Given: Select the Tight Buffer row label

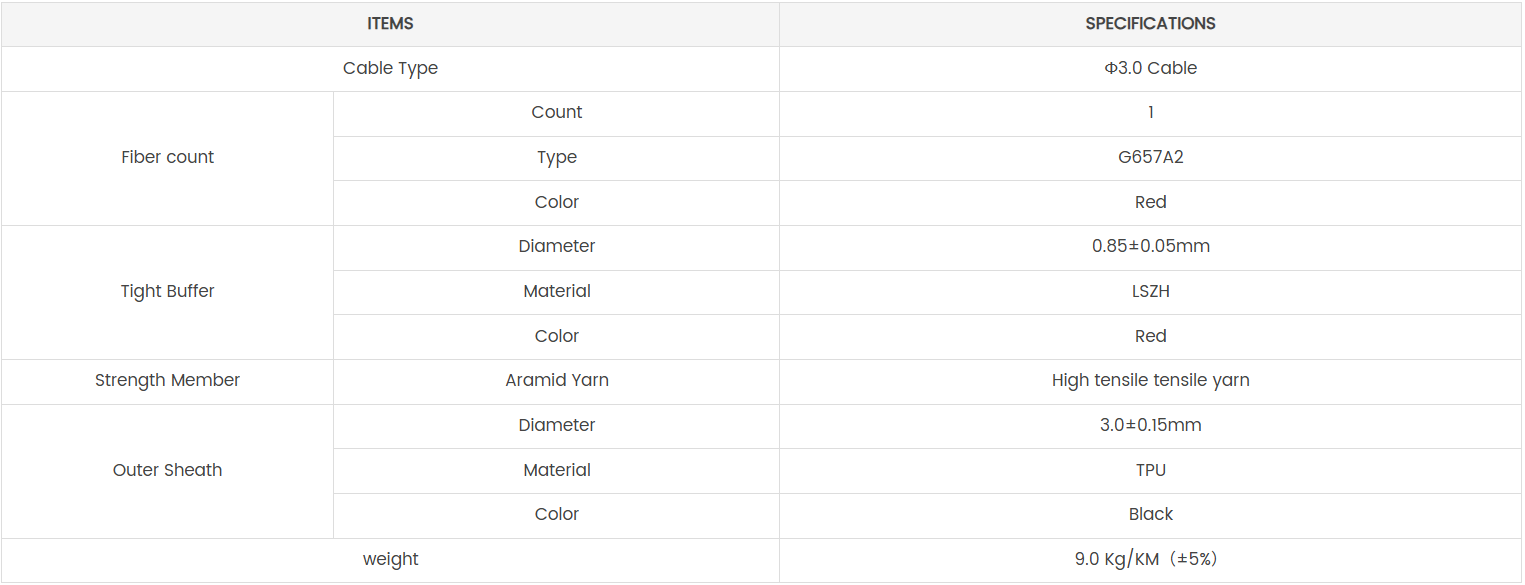Looking at the screenshot, I should pos(167,292).
